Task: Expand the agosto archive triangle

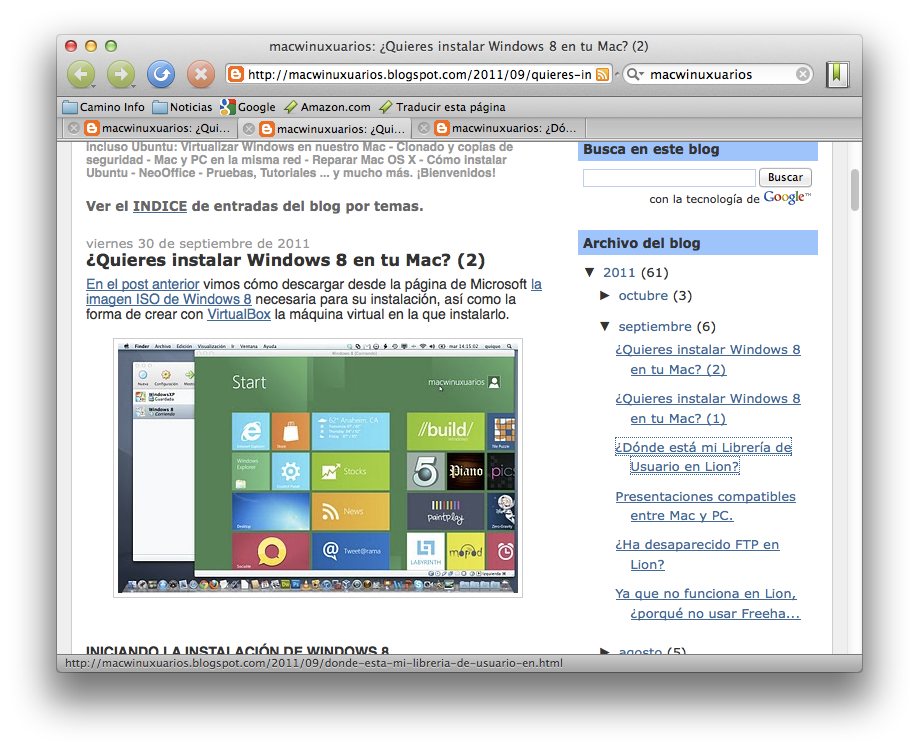Action: tap(605, 651)
